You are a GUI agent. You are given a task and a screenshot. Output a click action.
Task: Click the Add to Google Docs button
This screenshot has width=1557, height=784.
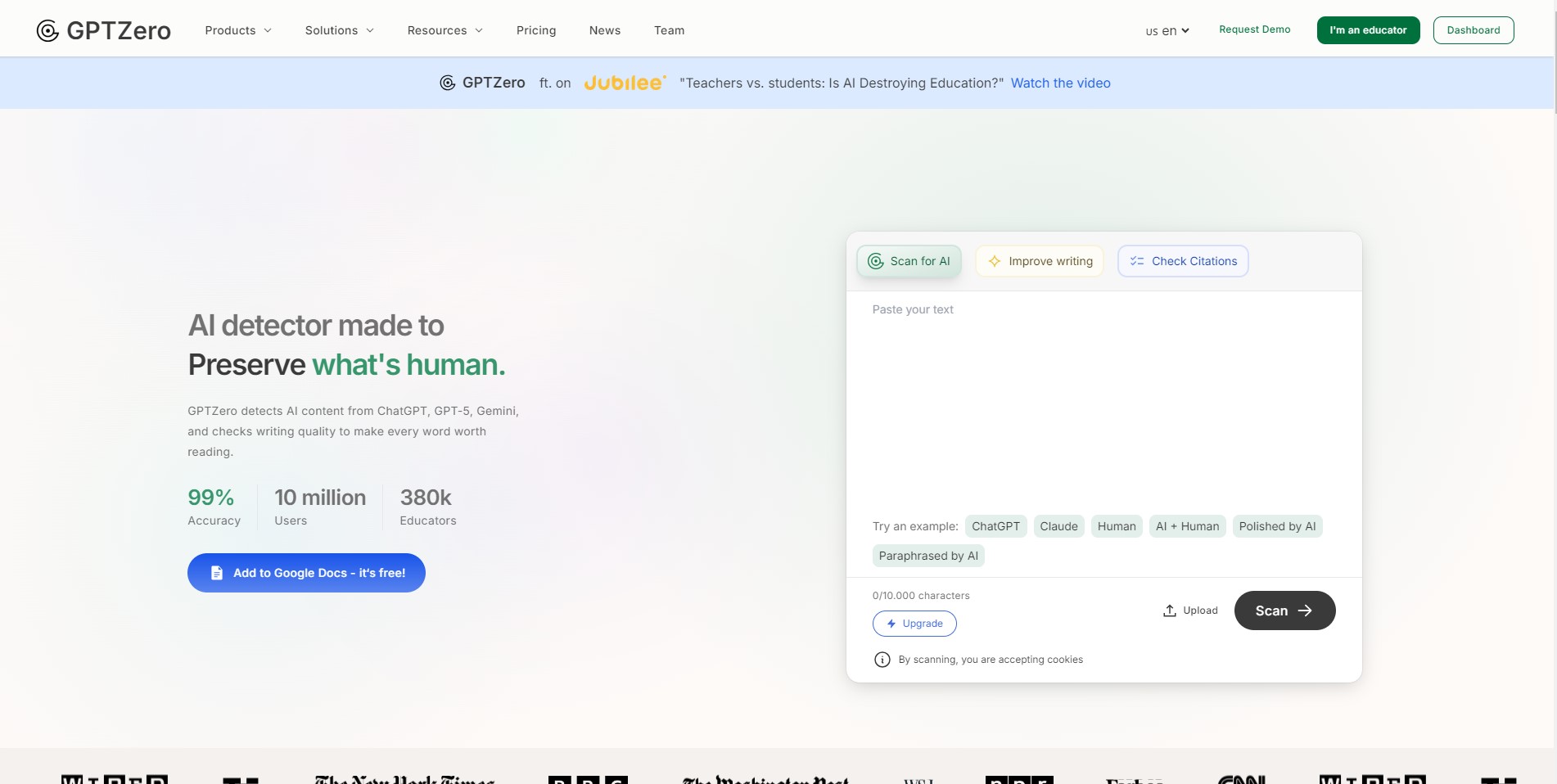(306, 573)
